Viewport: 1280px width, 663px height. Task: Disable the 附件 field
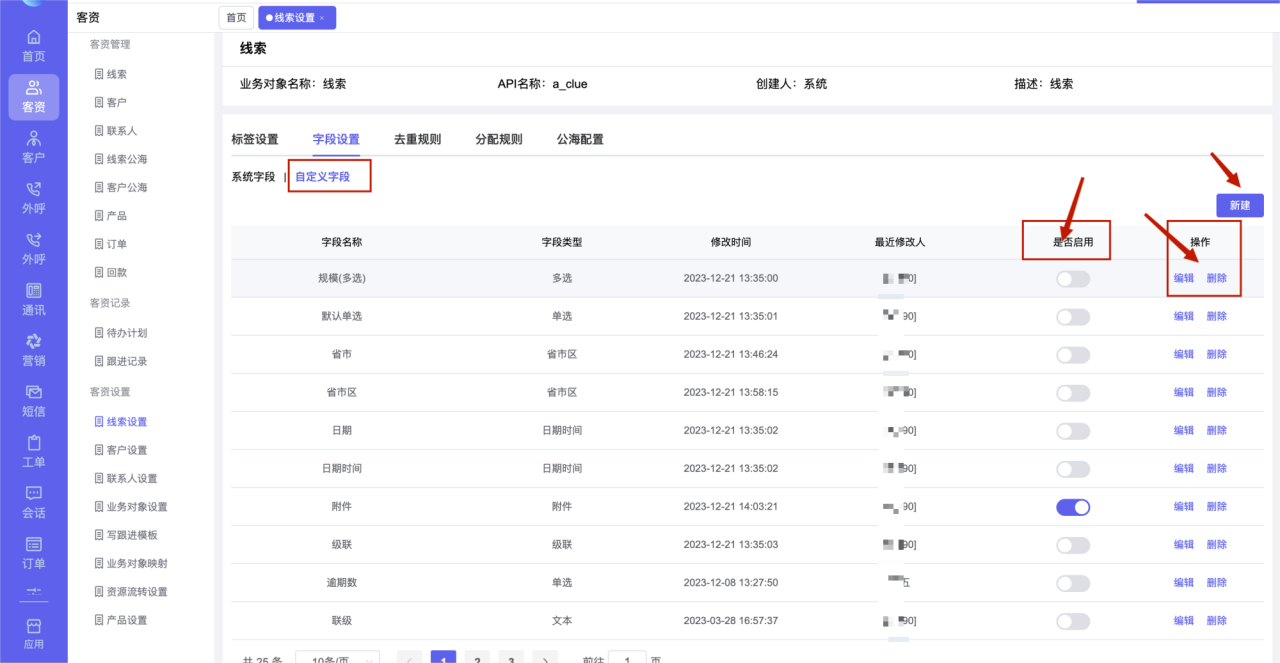(1073, 507)
